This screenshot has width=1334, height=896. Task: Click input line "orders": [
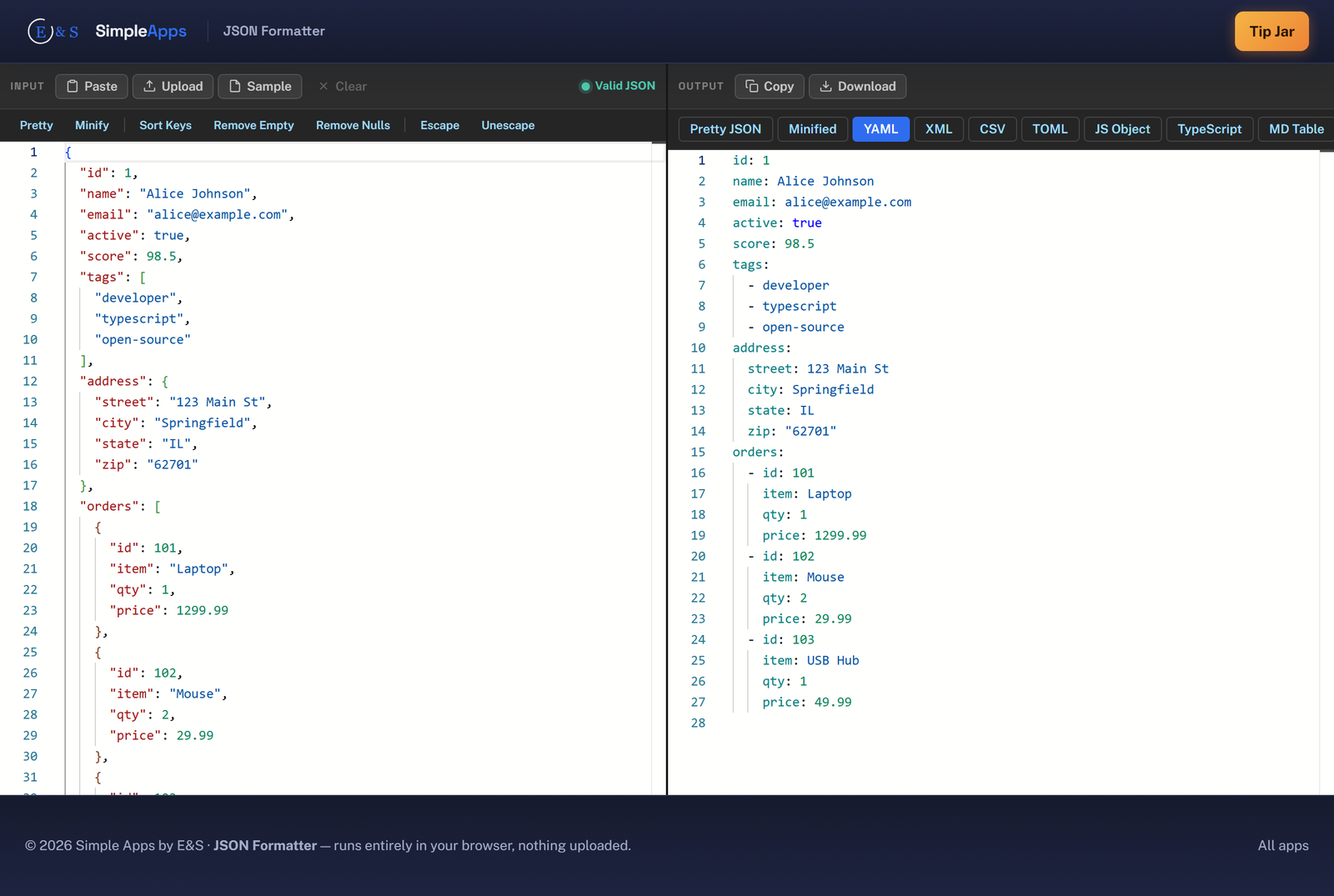point(120,506)
